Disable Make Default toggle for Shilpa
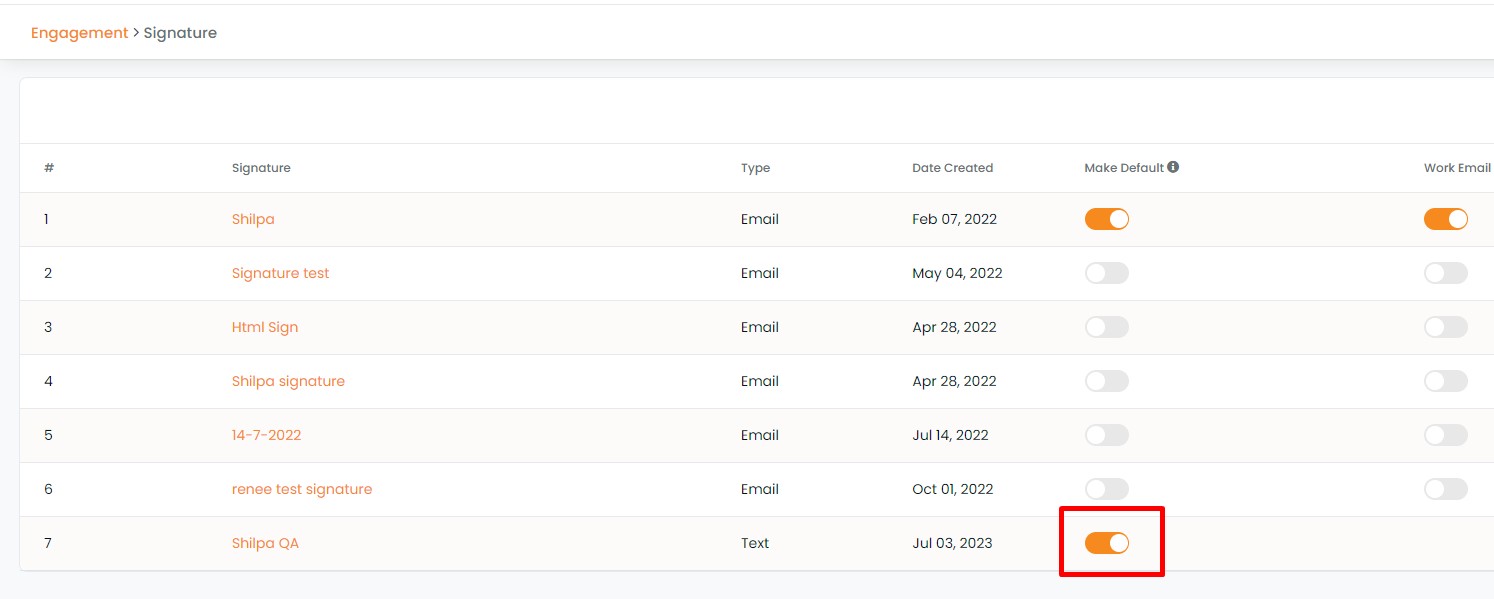 [1106, 219]
